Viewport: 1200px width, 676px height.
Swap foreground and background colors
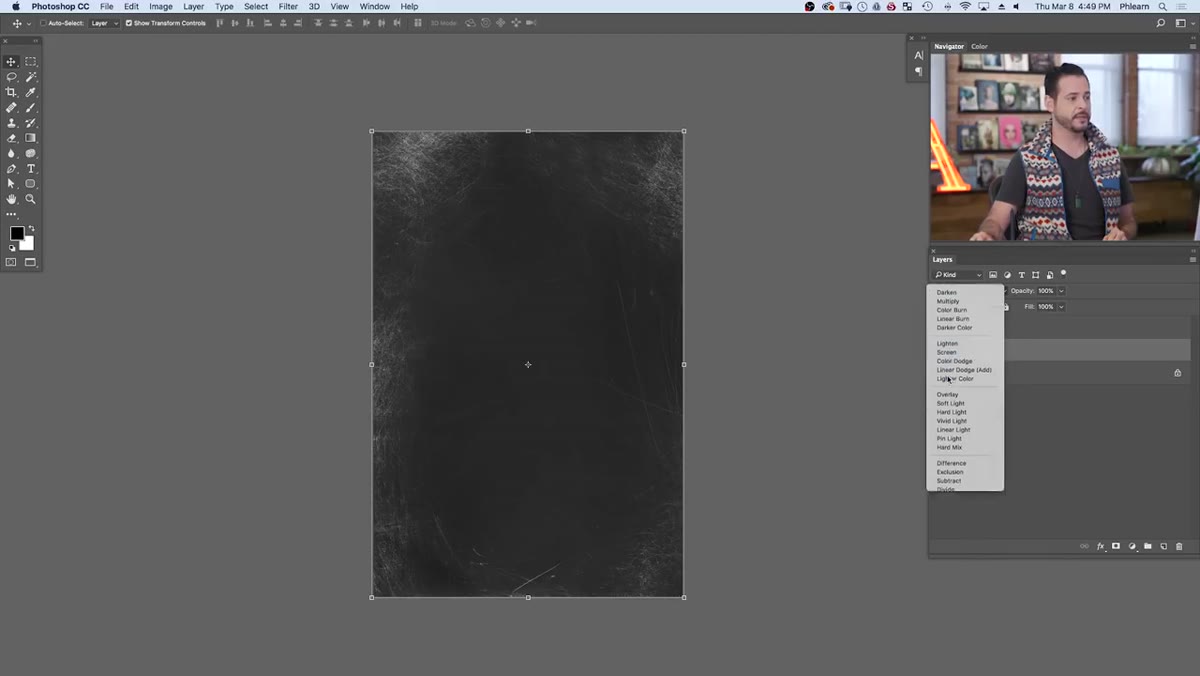click(31, 229)
